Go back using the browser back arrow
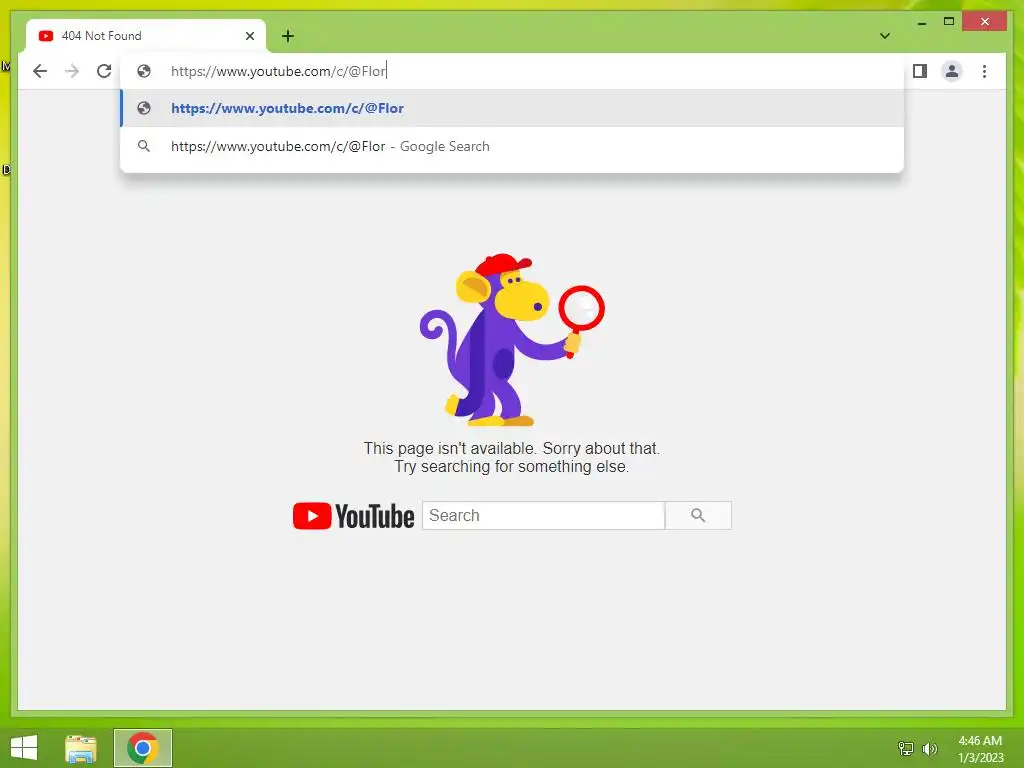Image resolution: width=1024 pixels, height=768 pixels. point(40,71)
